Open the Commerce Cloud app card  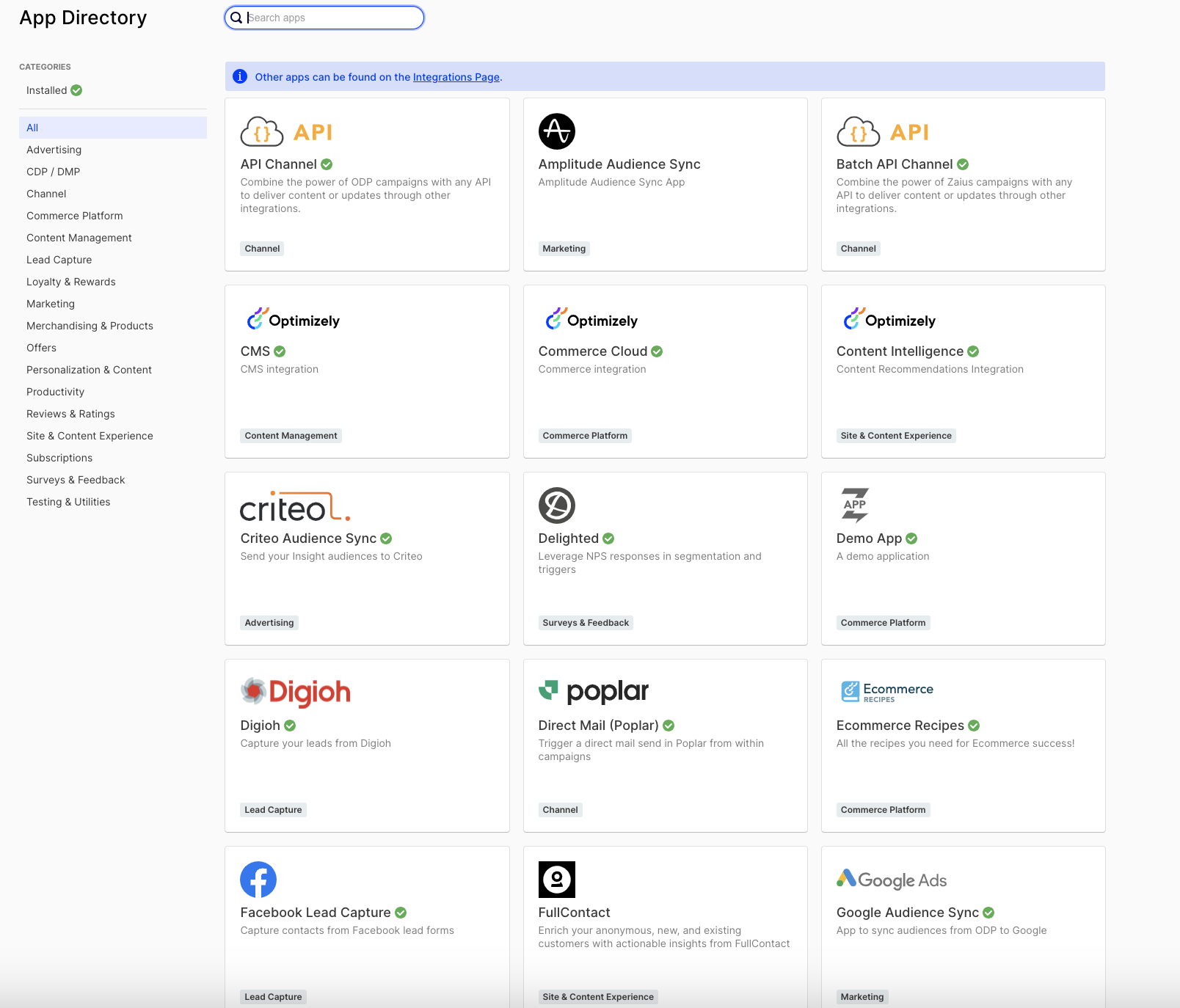[x=665, y=371]
